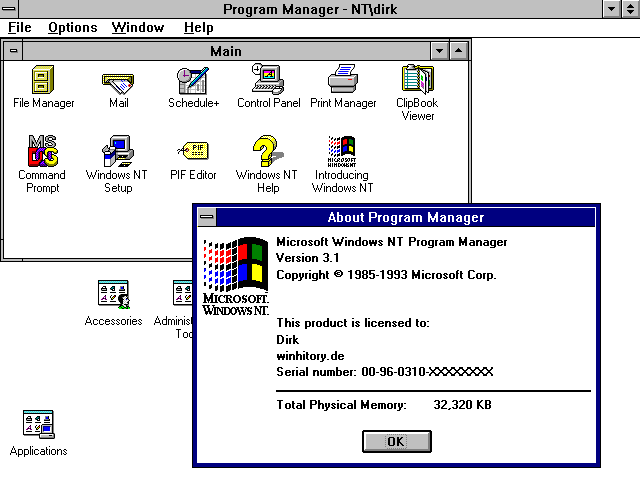This screenshot has width=640, height=480.
Task: Open Program Manager's control-menu box
Action: (x=9, y=9)
